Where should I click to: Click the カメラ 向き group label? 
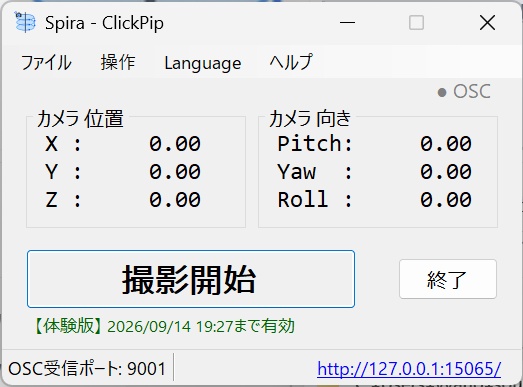click(310, 118)
